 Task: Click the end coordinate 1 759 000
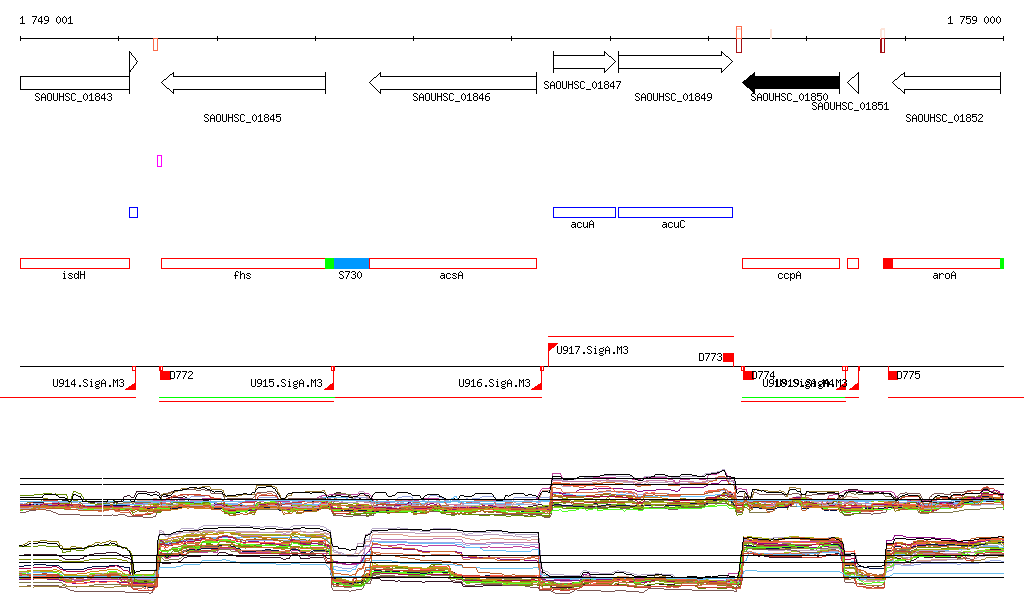tap(974, 20)
